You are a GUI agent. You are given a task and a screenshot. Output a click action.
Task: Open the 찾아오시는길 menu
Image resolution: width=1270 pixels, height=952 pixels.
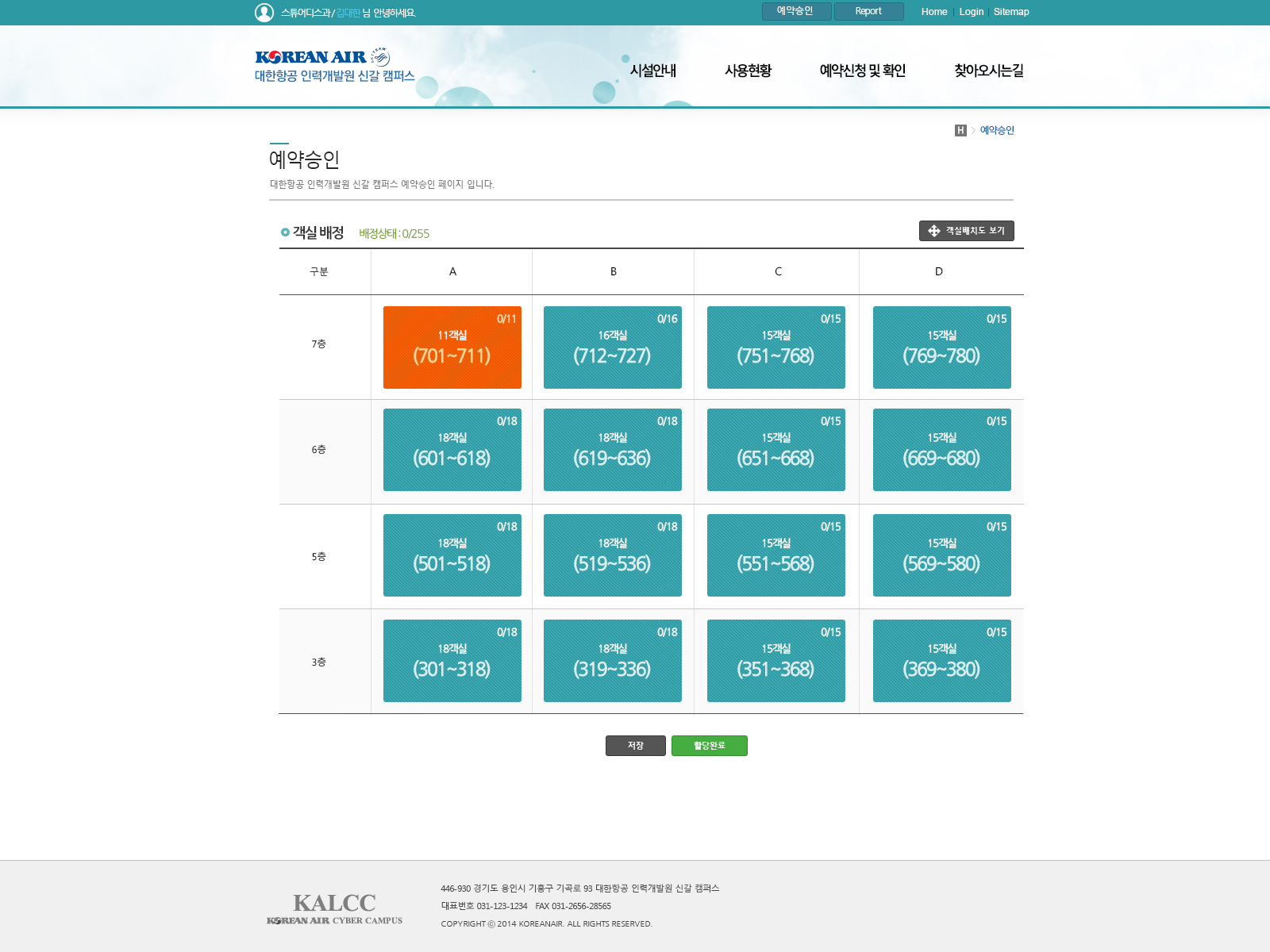988,71
